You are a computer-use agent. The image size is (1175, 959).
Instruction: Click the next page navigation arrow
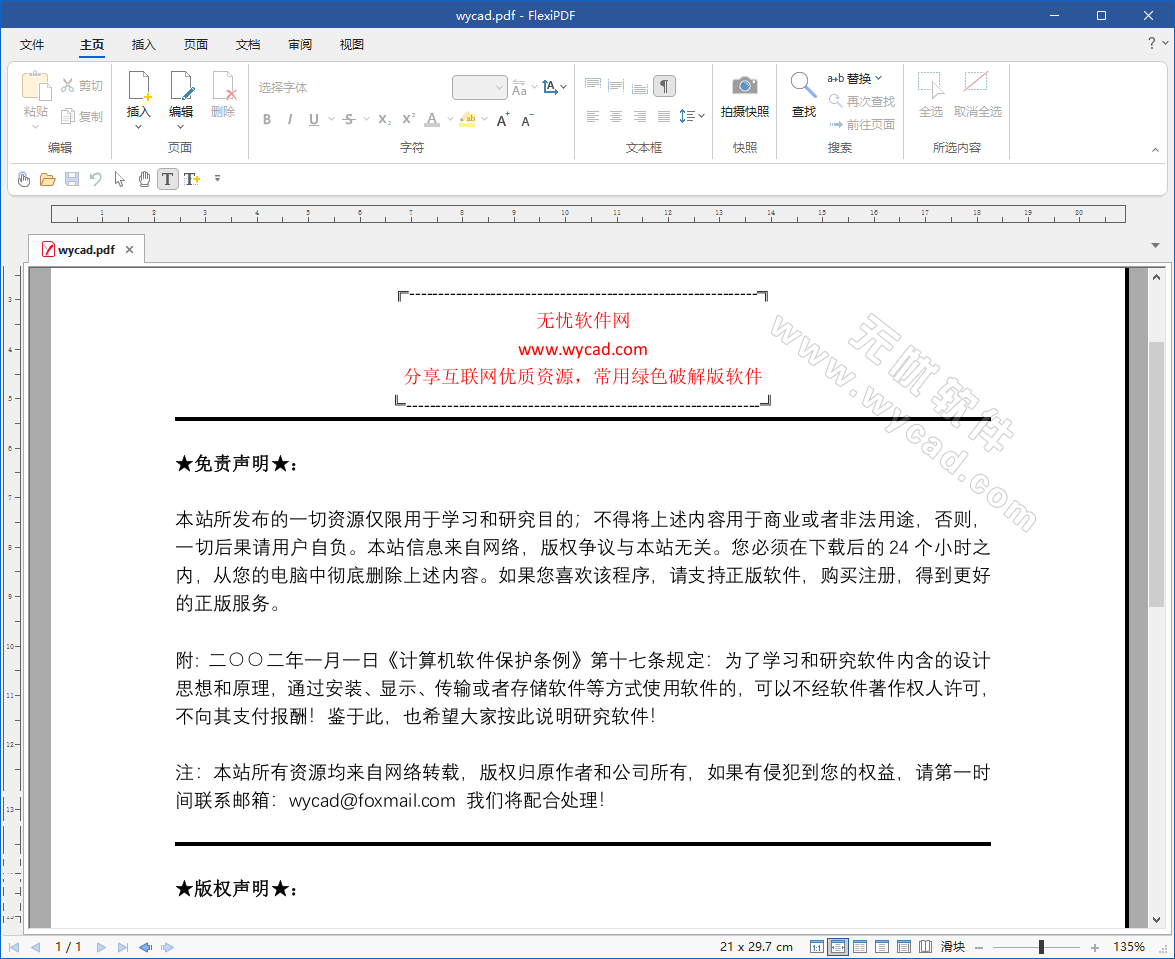point(100,946)
